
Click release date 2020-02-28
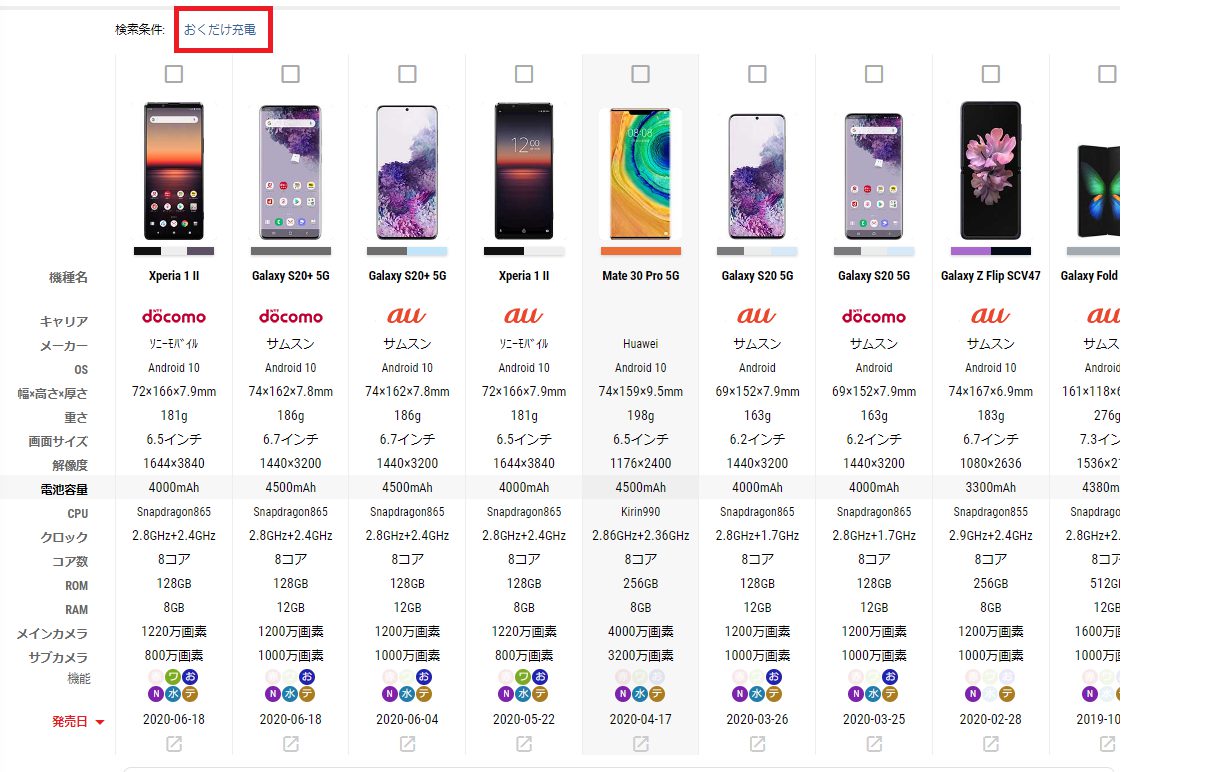[991, 720]
